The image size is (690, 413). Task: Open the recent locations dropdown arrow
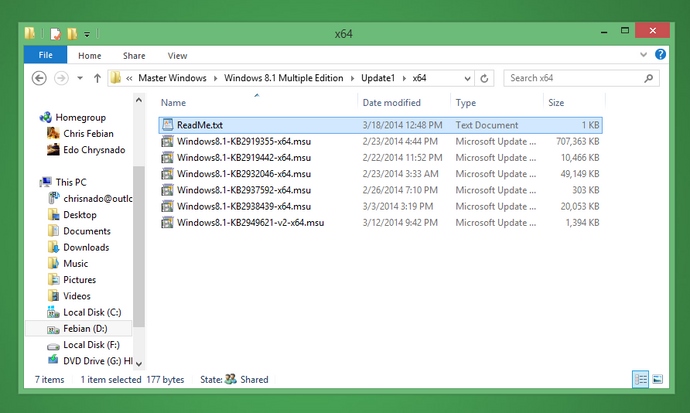point(80,78)
